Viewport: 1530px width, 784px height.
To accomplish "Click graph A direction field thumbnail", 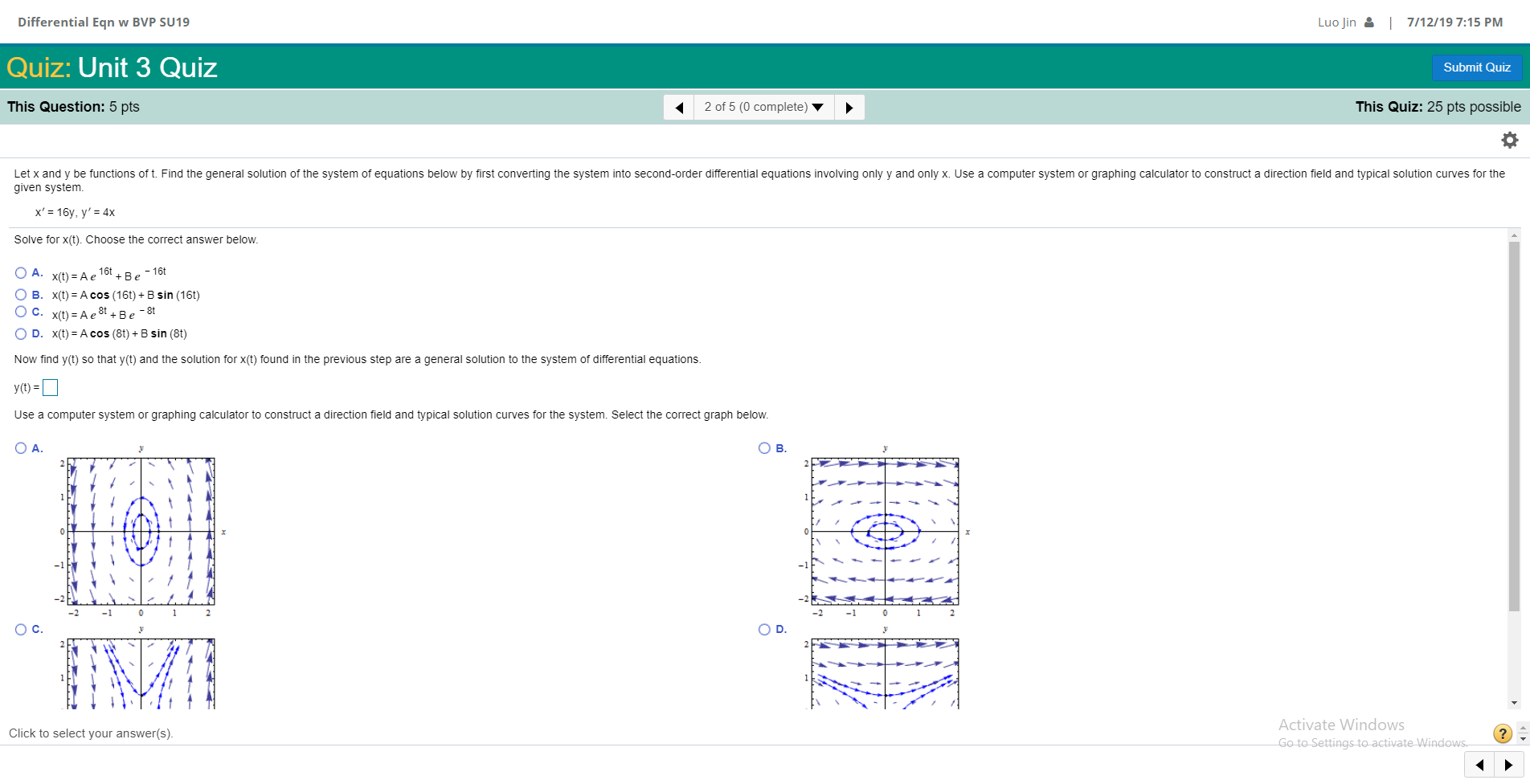I will 141,531.
